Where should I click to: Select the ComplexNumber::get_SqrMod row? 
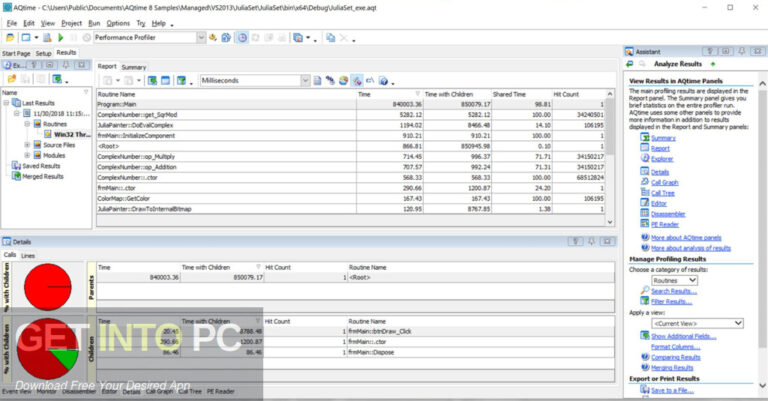tap(351, 115)
